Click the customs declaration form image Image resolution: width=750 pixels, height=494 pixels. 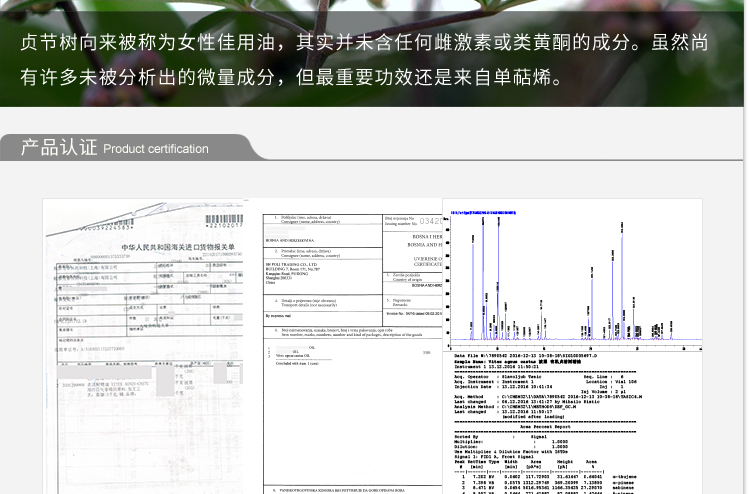click(x=143, y=347)
